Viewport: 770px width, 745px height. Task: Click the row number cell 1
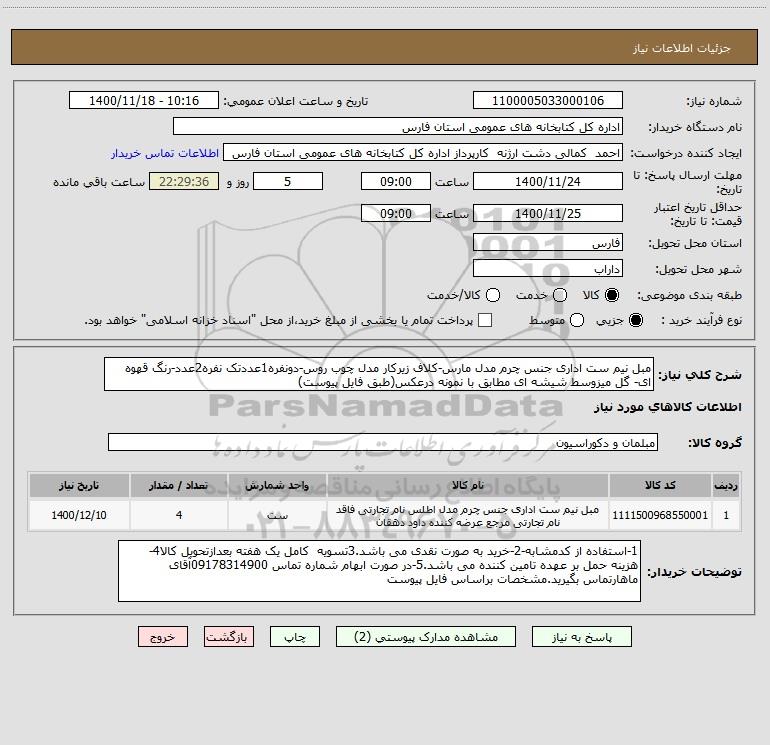click(726, 515)
